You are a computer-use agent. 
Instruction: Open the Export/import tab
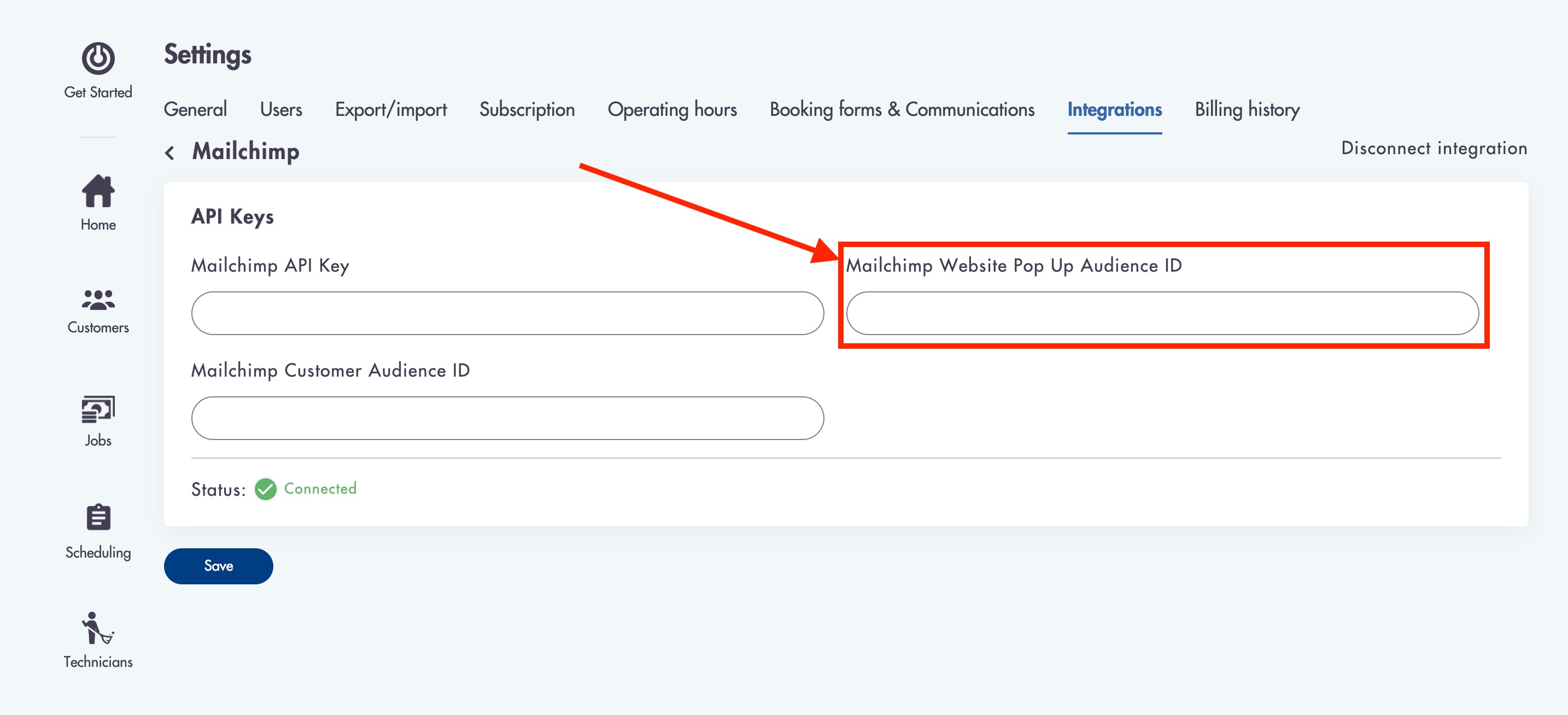pyautogui.click(x=391, y=109)
